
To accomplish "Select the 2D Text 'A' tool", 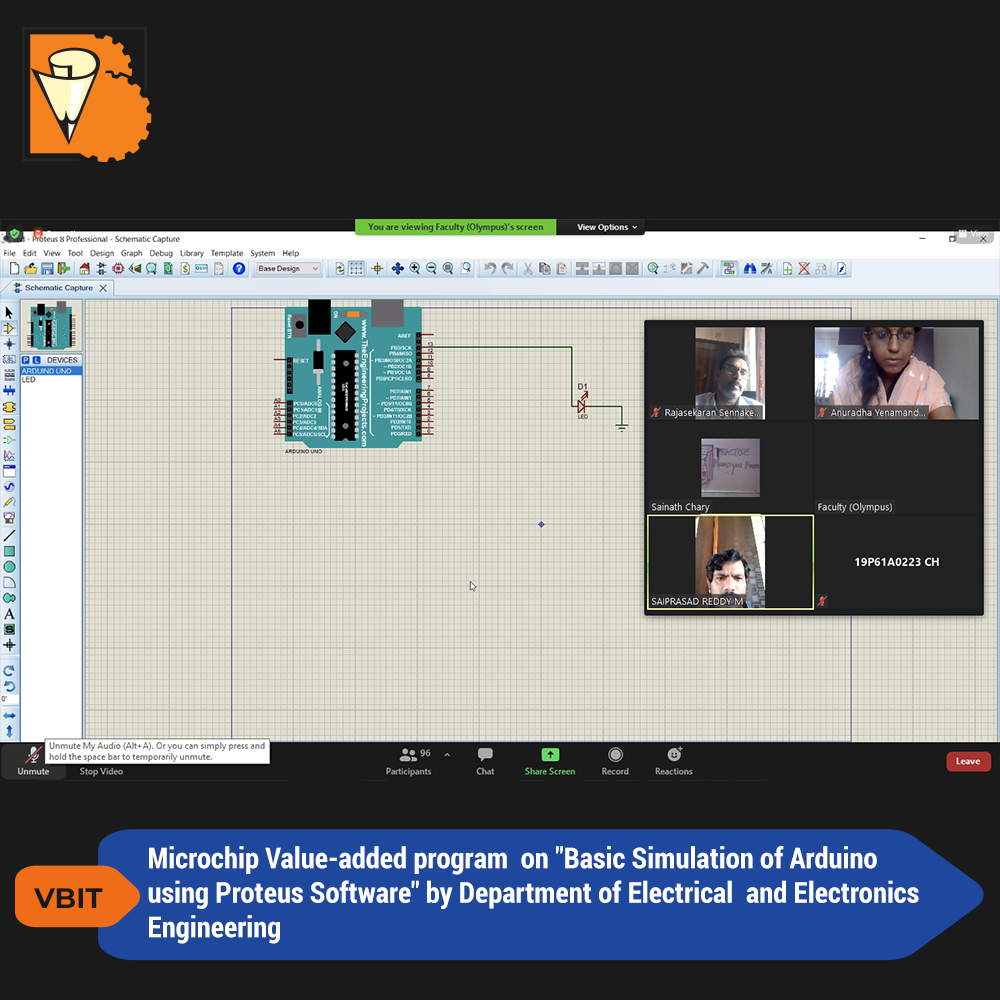I will click(x=9, y=614).
